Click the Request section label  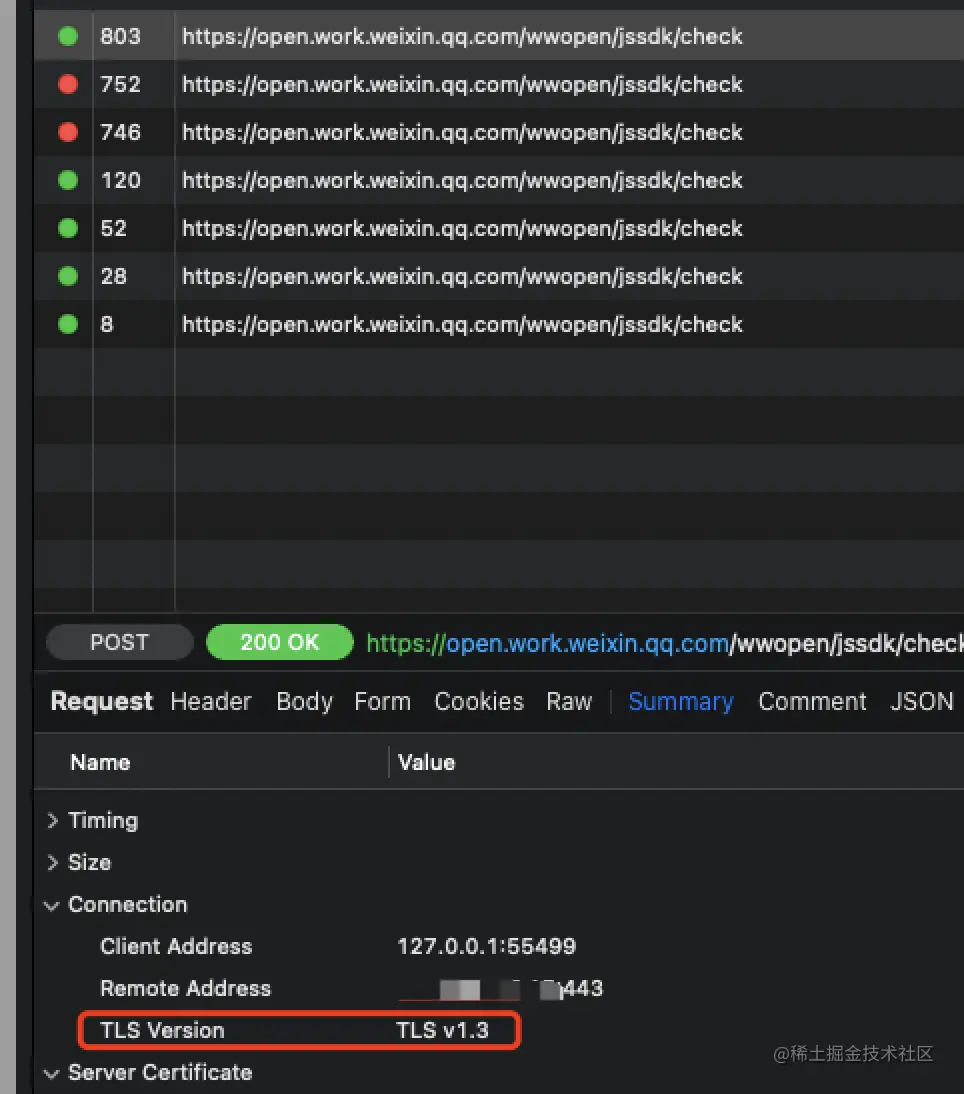click(x=102, y=702)
